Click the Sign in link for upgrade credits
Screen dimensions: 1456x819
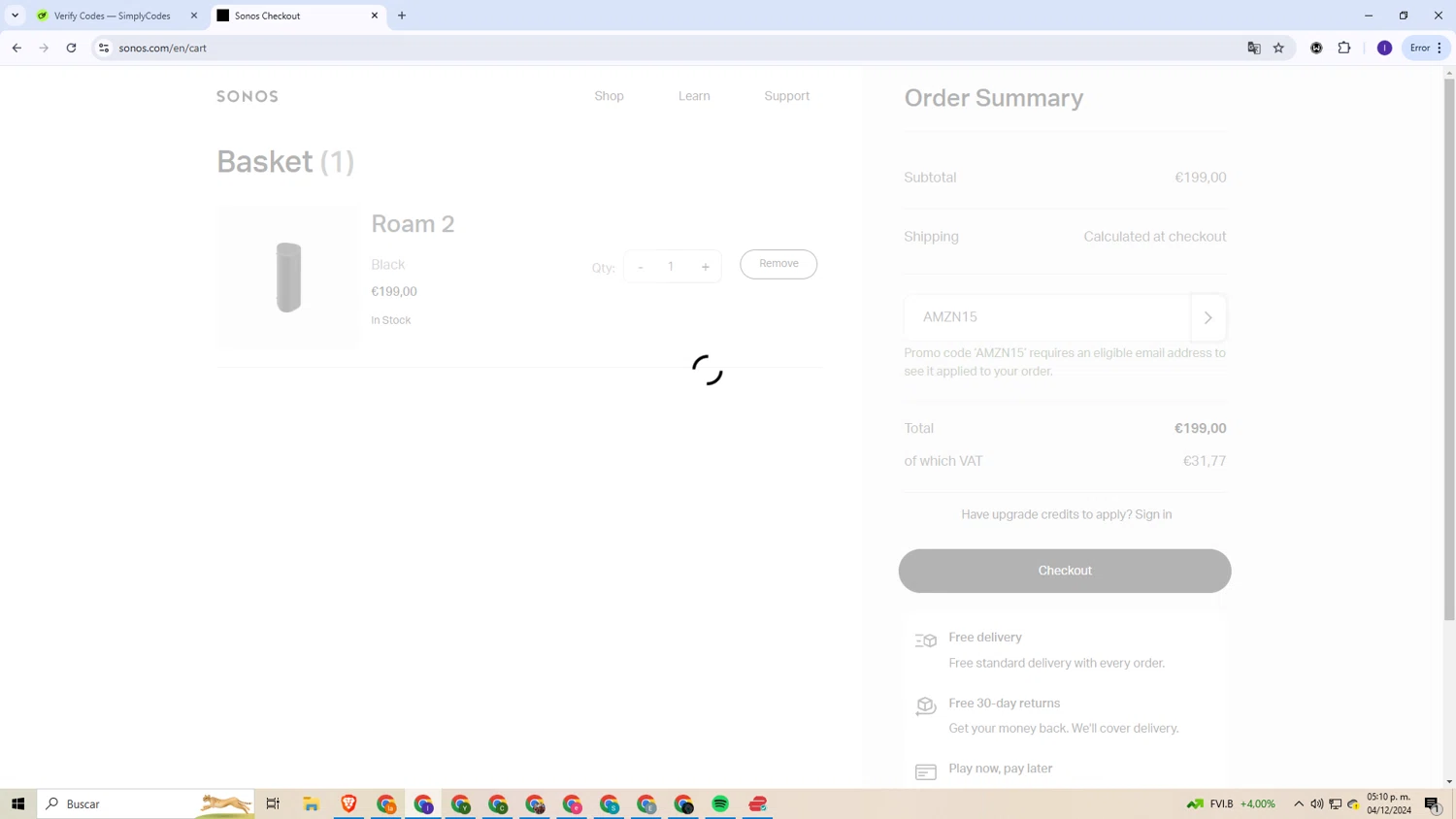pyautogui.click(x=1153, y=514)
